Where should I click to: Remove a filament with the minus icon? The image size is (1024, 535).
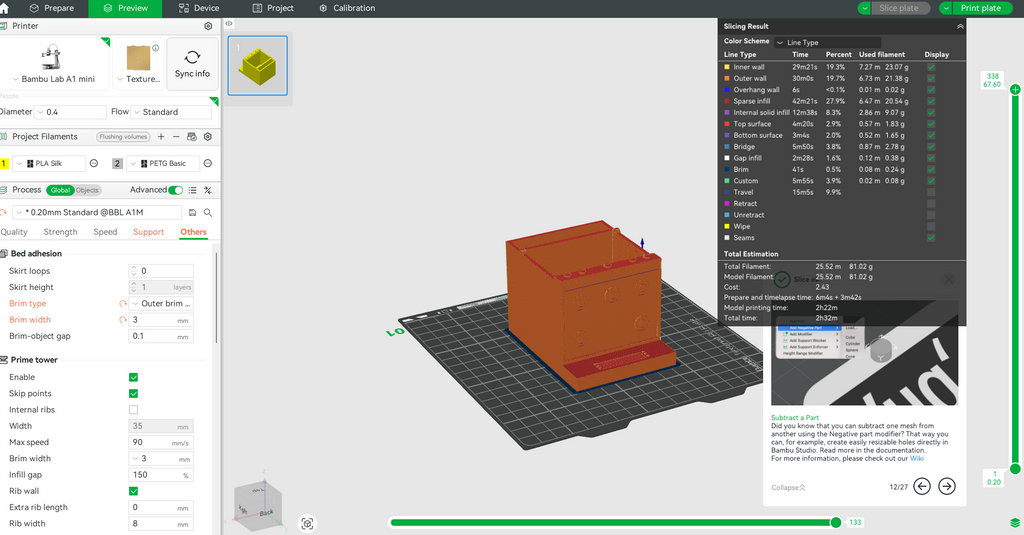(x=176, y=137)
